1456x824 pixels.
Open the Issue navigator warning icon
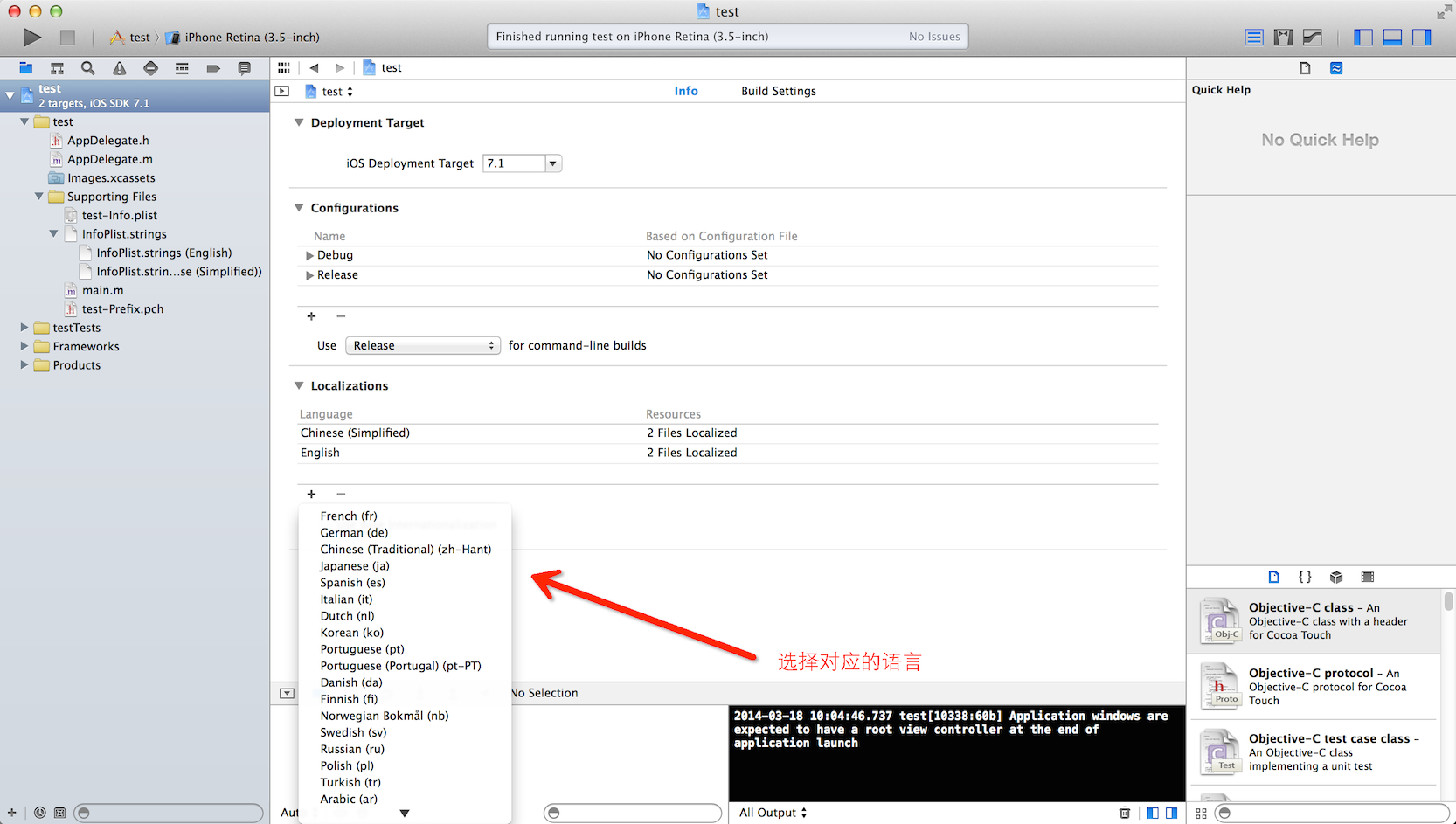pos(120,68)
